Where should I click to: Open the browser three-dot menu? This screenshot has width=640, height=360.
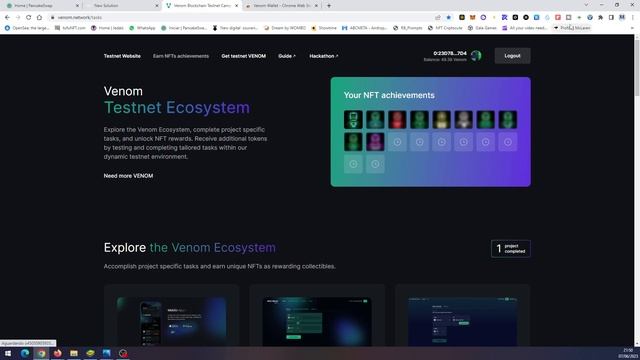tap(633, 18)
